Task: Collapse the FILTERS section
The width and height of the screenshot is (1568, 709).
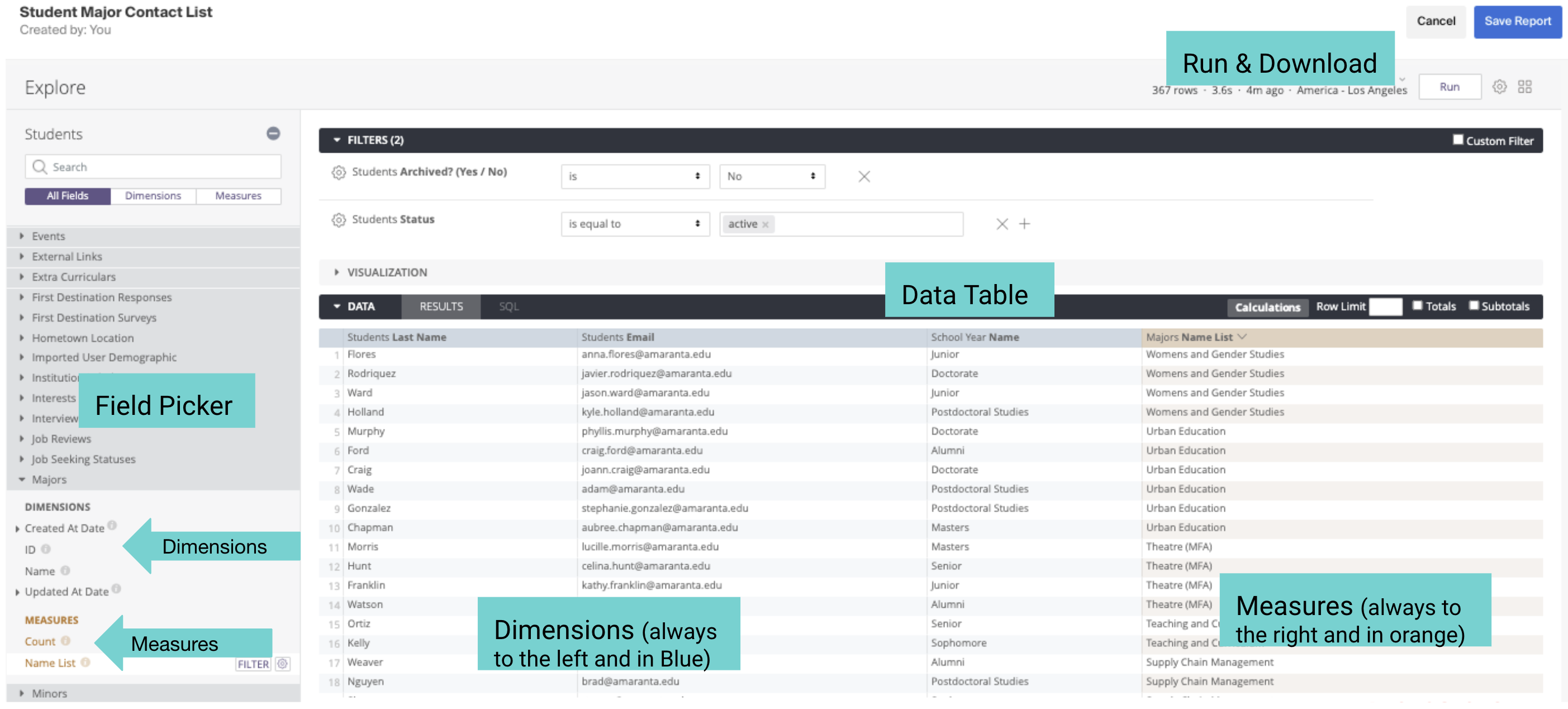Action: 336,140
